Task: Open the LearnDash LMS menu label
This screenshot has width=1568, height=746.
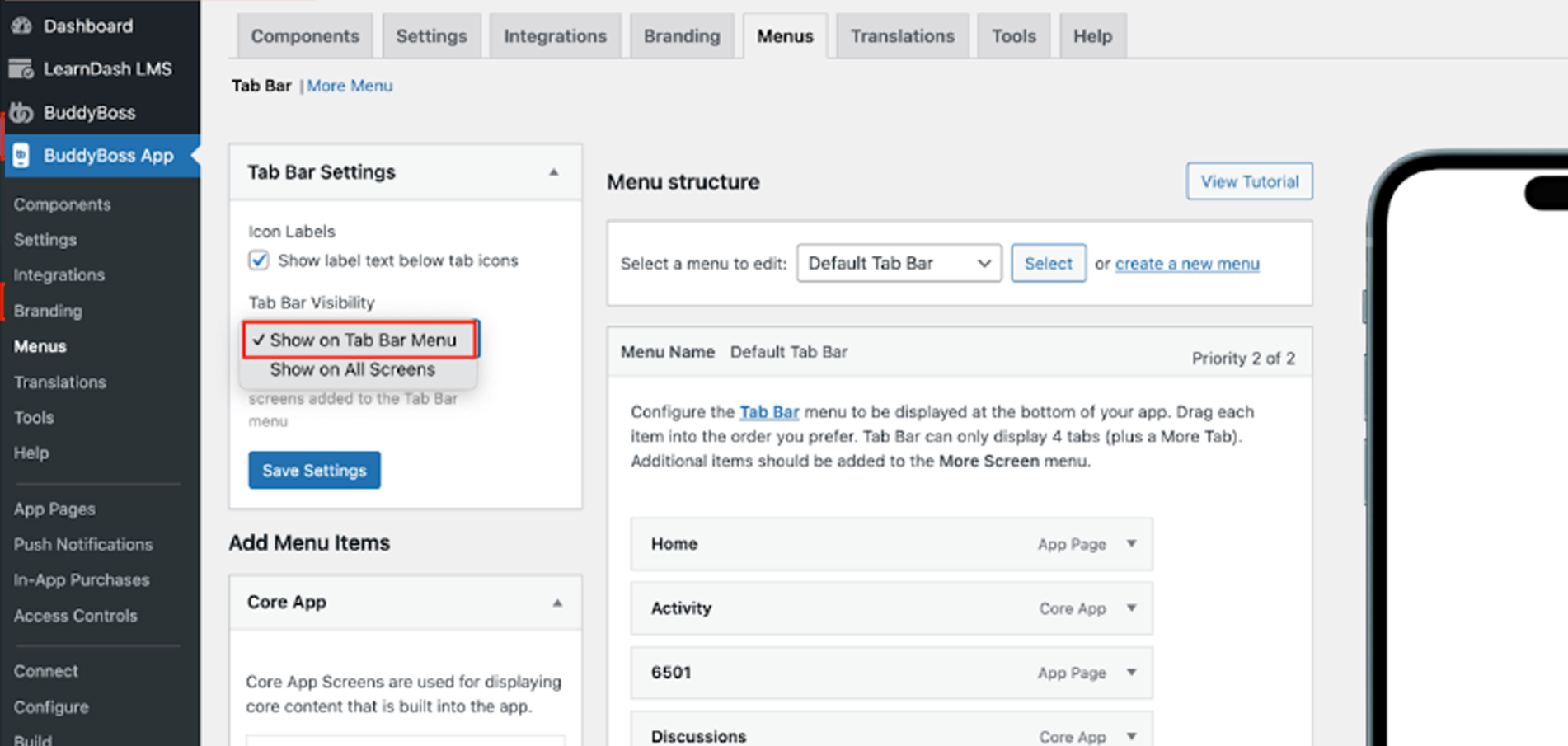Action: coord(108,68)
